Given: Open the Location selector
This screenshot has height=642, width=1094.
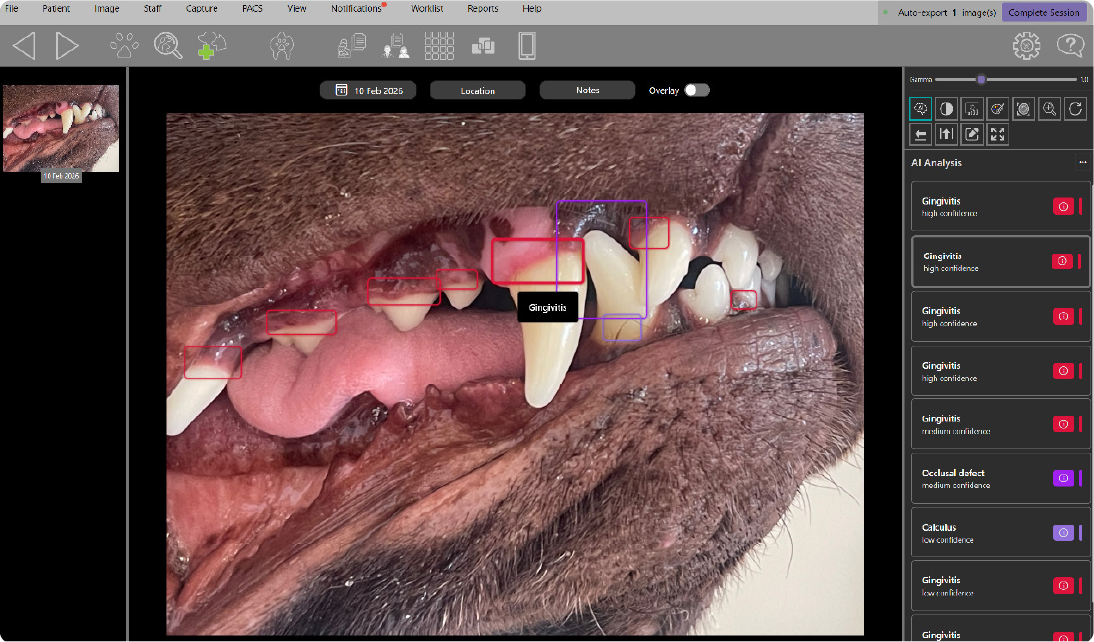Looking at the screenshot, I should (x=477, y=90).
